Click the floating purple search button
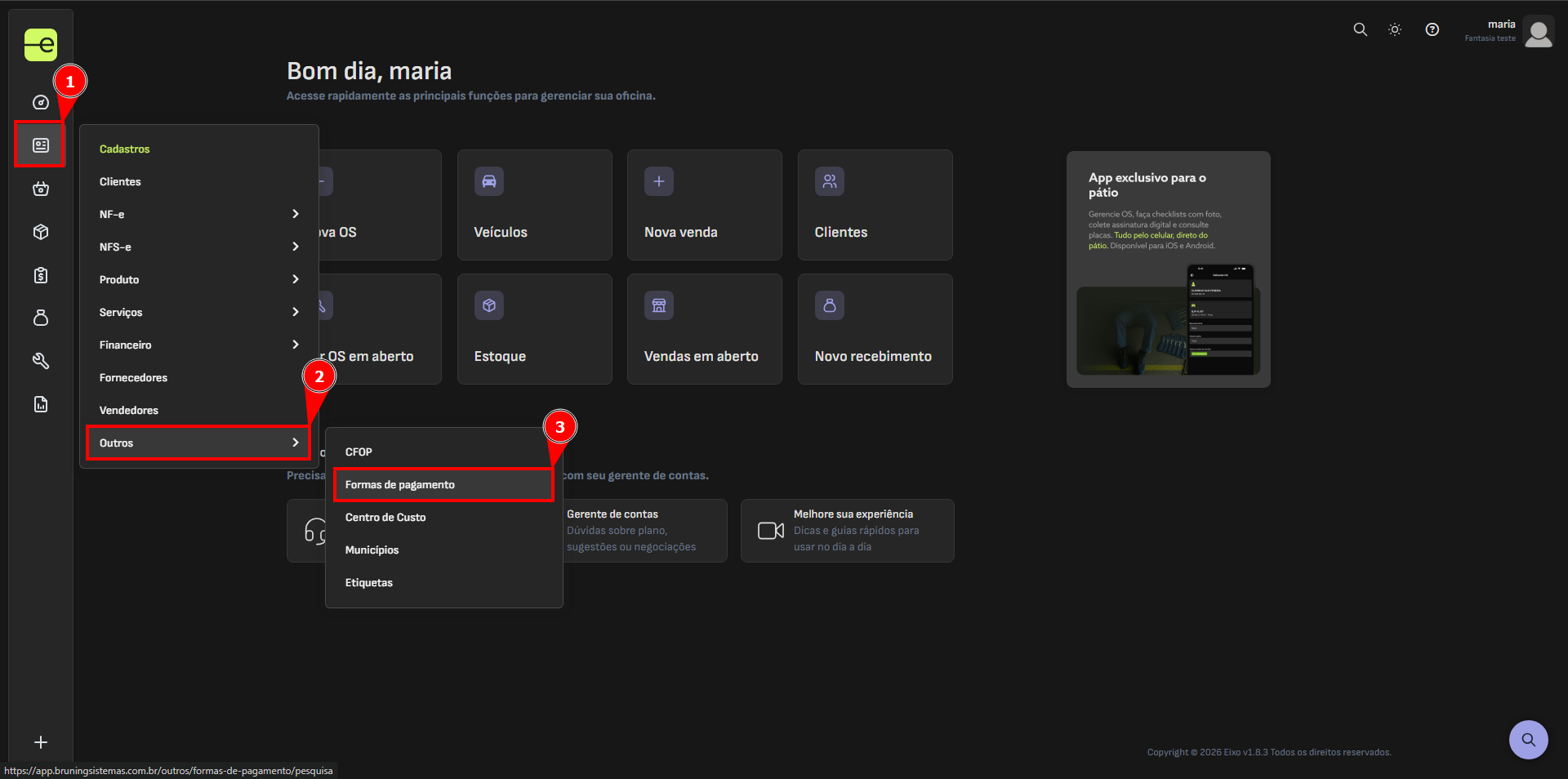This screenshot has height=779, width=1568. coord(1529,740)
